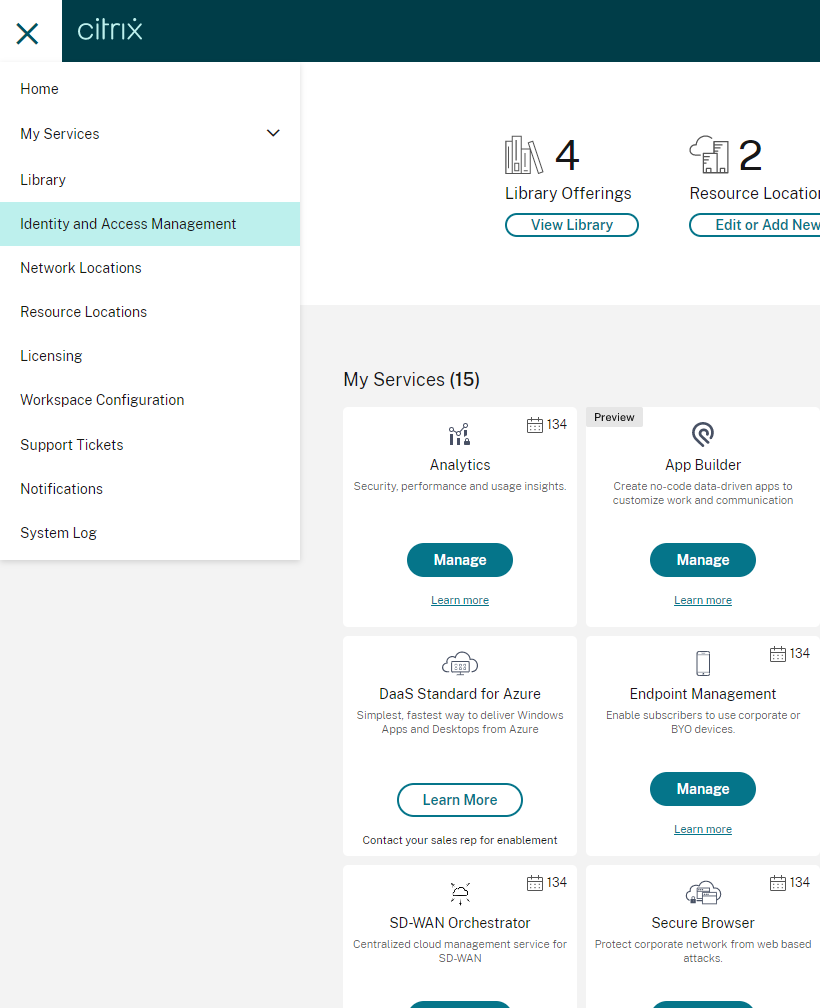Close the navigation menu with X icon
Screen dimensions: 820x1008
tap(28, 33)
